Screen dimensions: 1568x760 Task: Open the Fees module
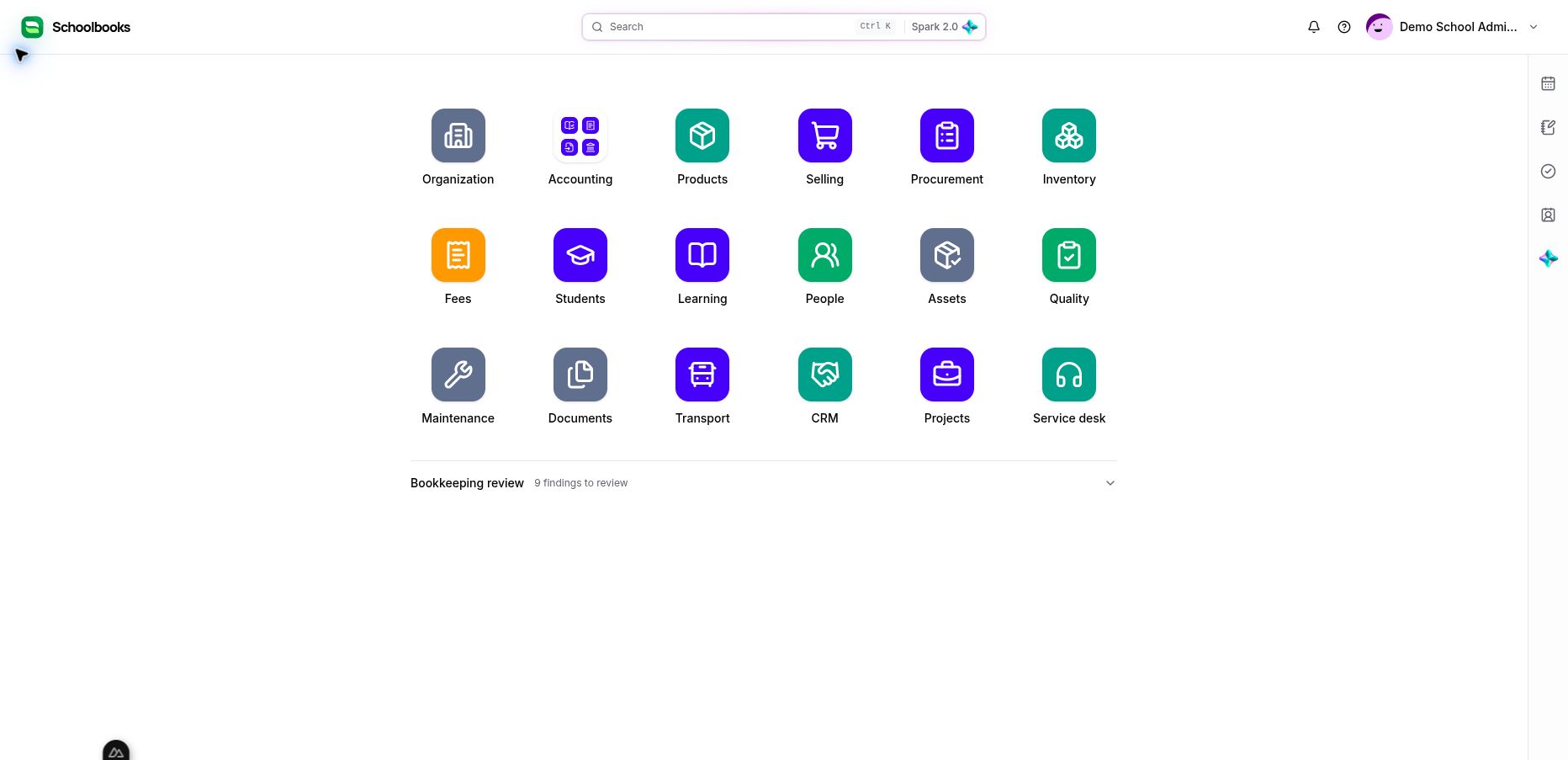click(x=458, y=255)
